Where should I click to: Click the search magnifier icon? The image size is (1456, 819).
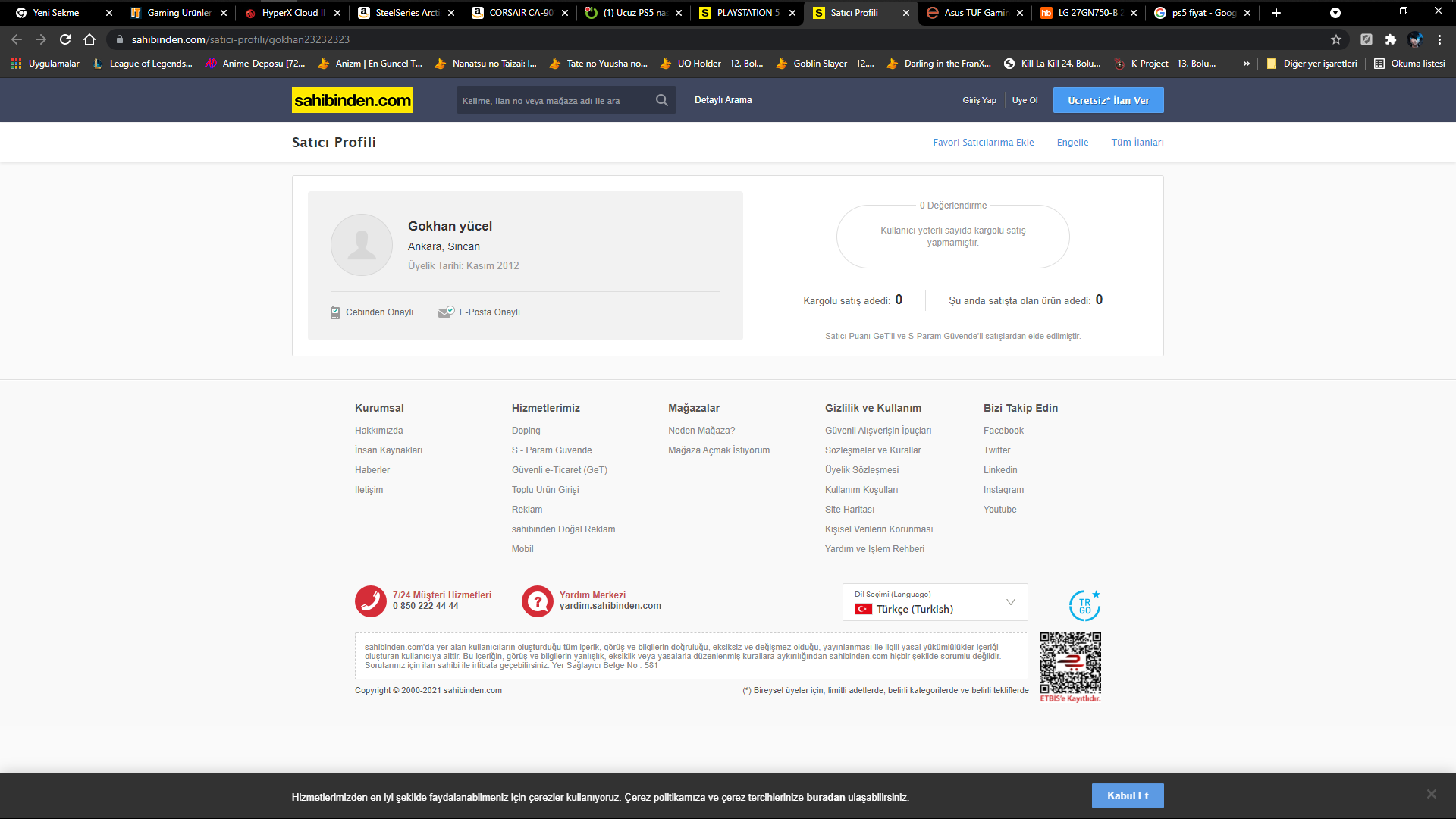click(x=661, y=100)
